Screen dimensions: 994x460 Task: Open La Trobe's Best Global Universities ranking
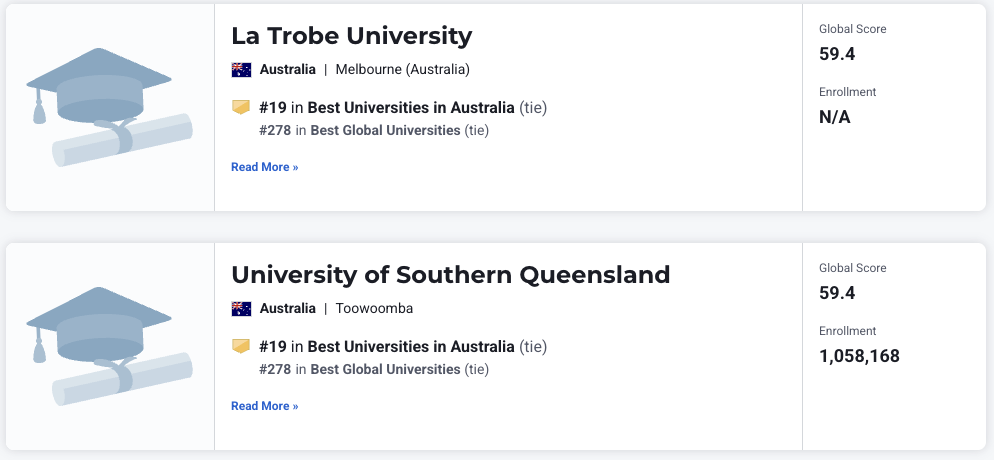[x=385, y=130]
